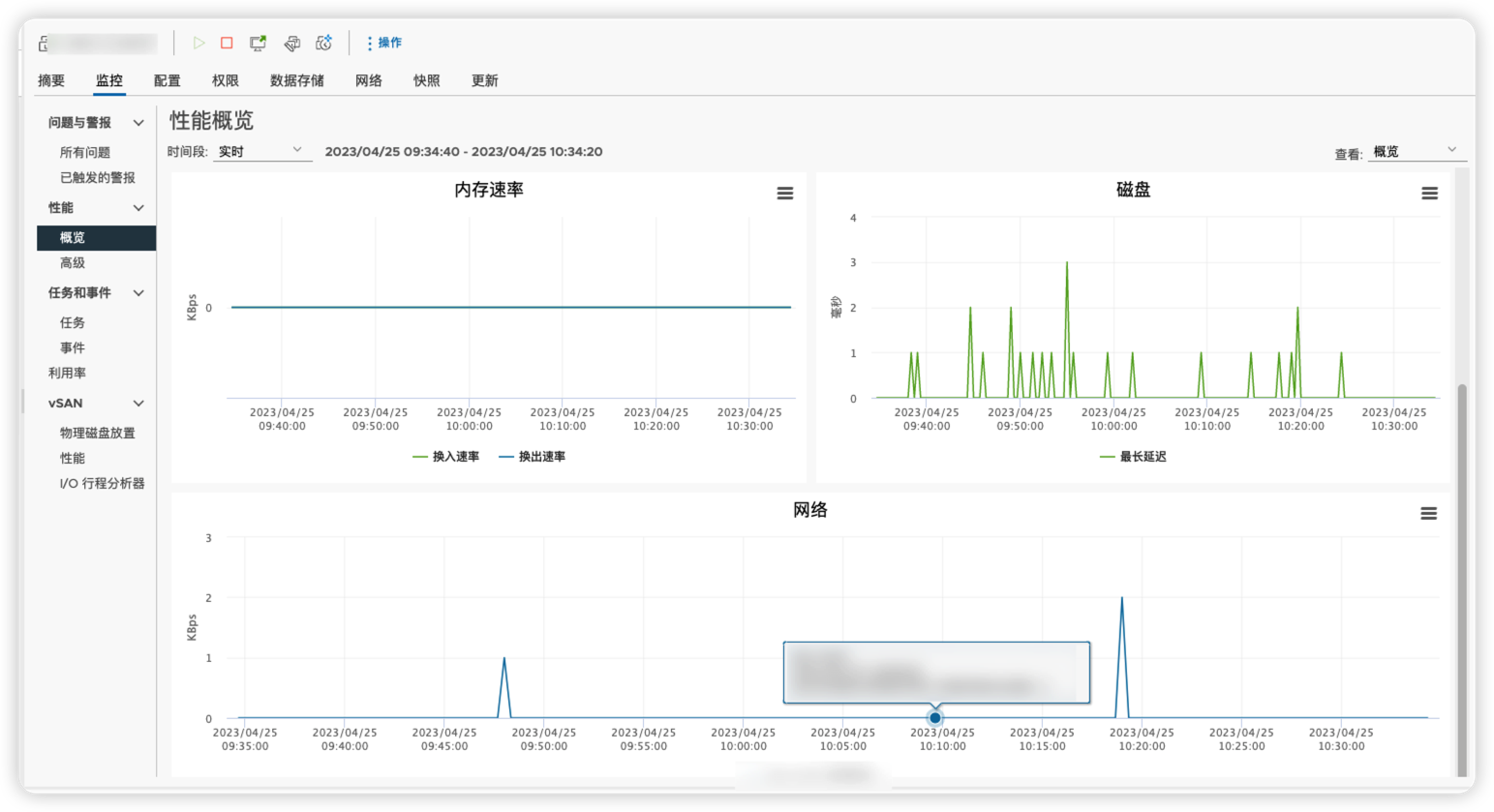Collapse the vSAN sidebar section
The width and height of the screenshot is (1494, 812).
[137, 403]
